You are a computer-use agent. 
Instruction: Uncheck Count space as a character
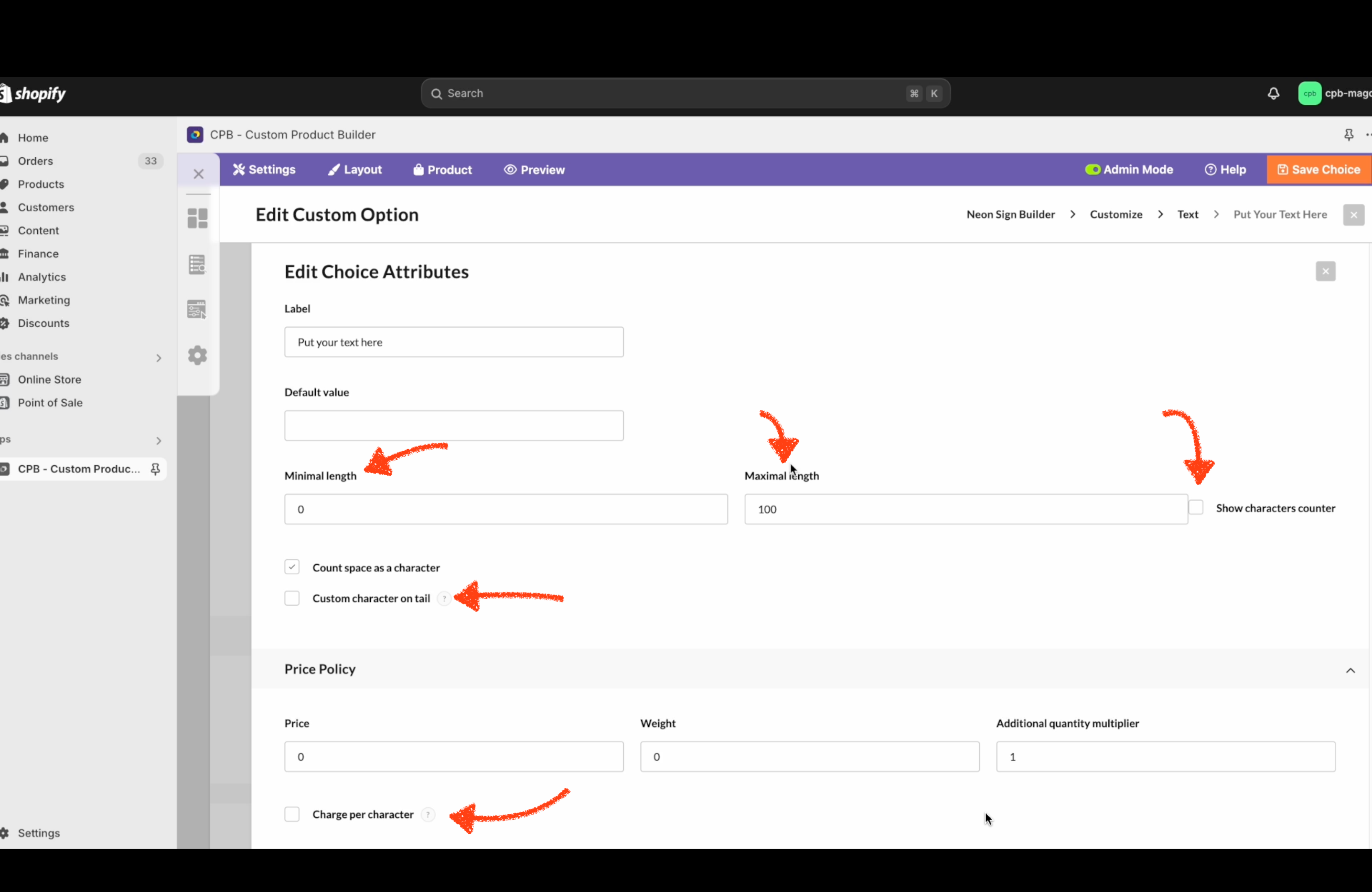292,567
